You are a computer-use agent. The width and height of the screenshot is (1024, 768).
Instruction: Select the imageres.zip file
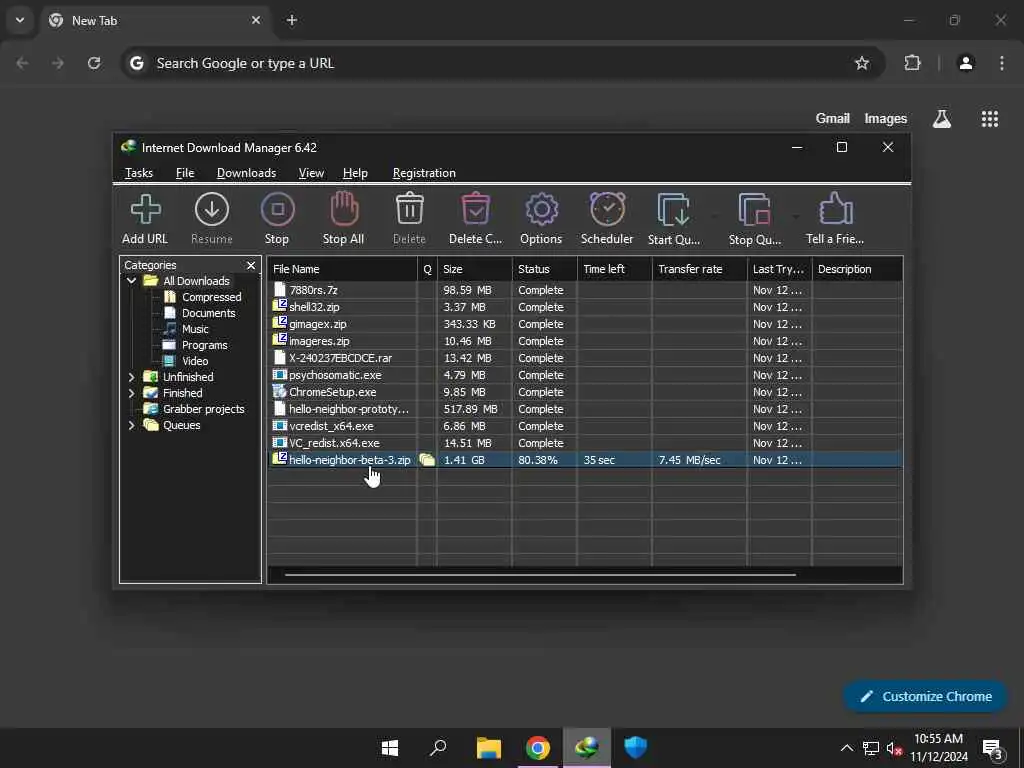[x=319, y=341]
